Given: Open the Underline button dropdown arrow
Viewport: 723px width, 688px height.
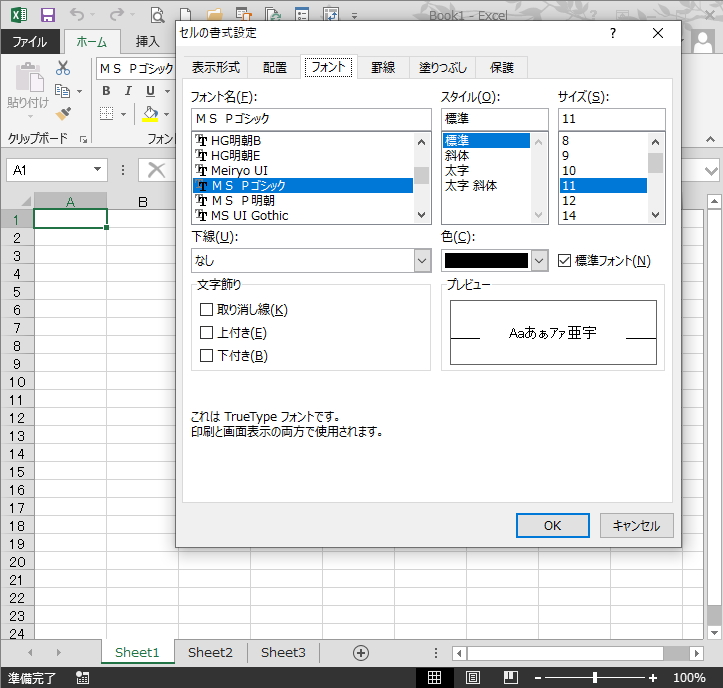Looking at the screenshot, I should 167,91.
